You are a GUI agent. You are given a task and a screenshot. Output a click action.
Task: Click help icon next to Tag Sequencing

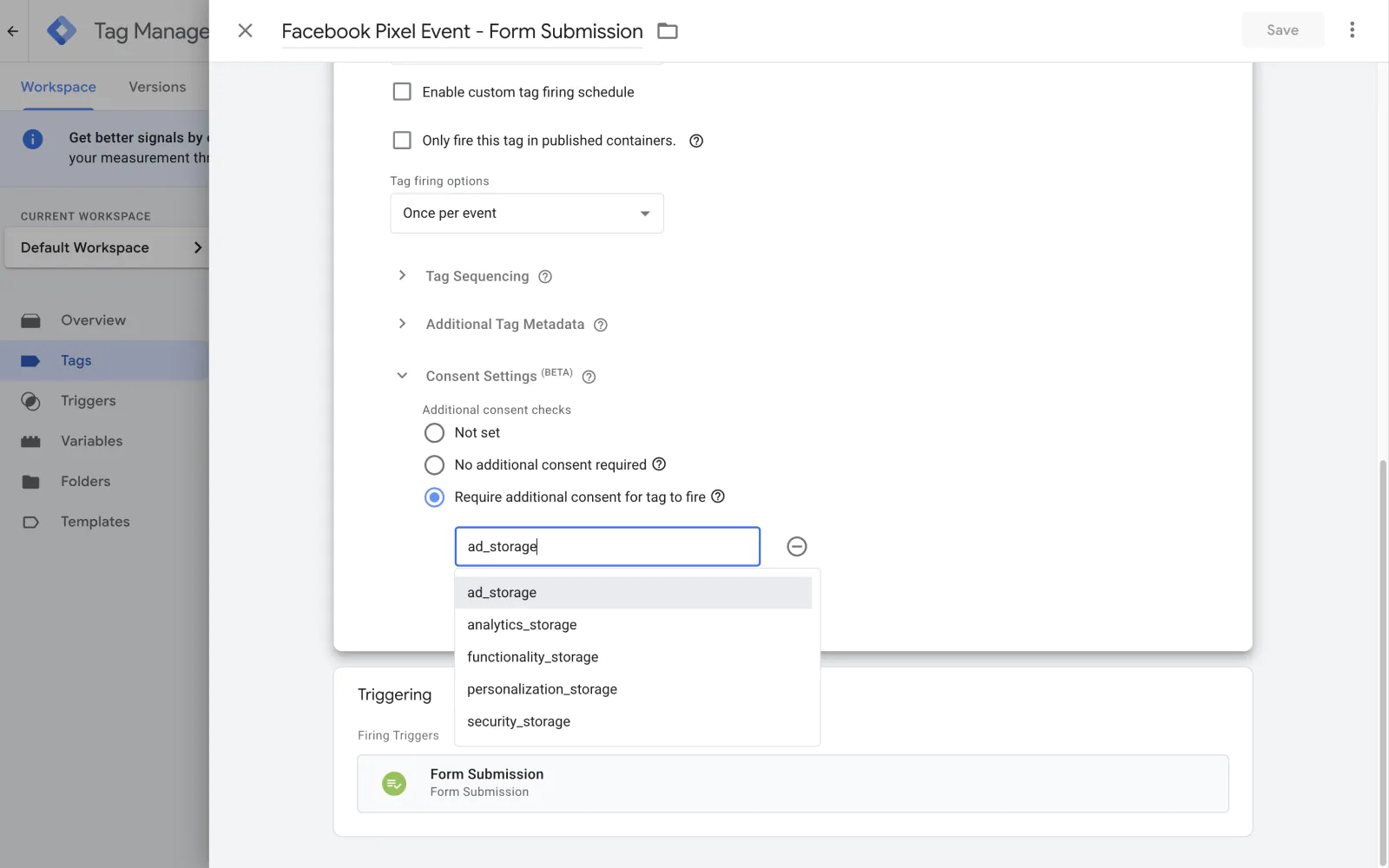545,277
